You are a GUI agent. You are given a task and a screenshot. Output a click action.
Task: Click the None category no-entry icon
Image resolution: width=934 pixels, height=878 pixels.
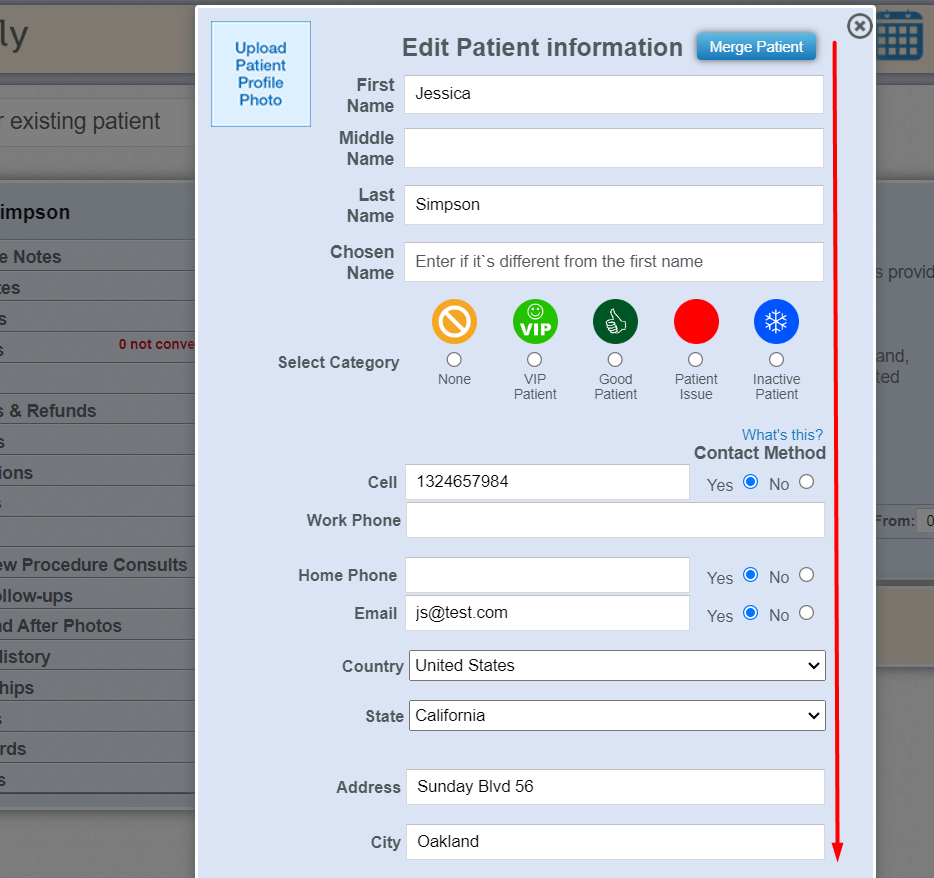(454, 321)
